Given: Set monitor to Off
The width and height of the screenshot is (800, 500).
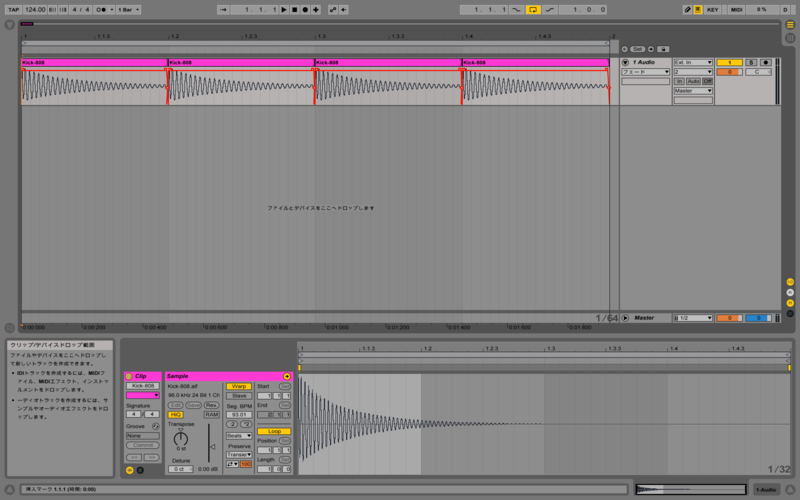Looking at the screenshot, I should coord(707,81).
